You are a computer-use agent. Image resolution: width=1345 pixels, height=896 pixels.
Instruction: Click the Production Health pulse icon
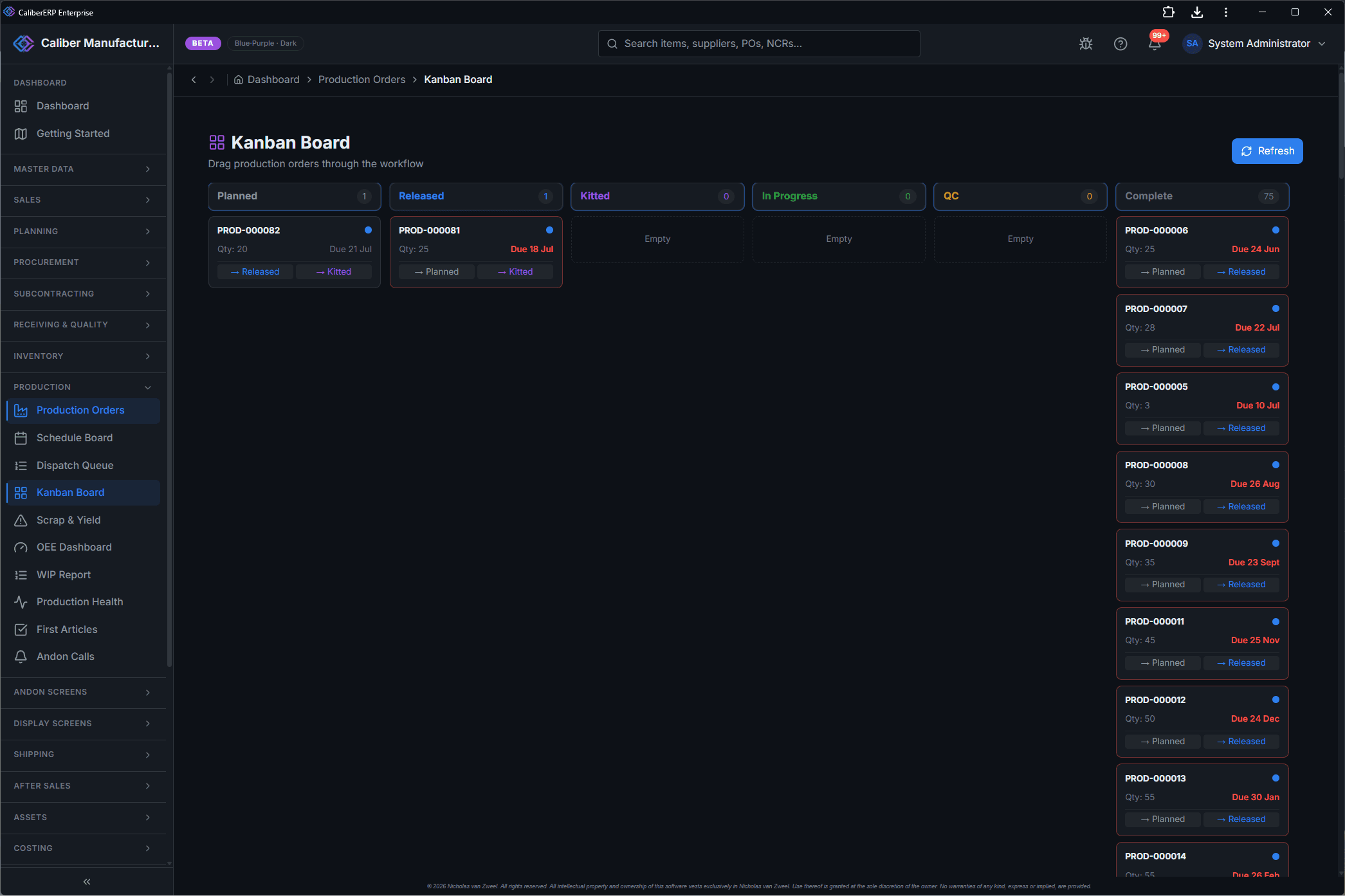click(x=21, y=602)
